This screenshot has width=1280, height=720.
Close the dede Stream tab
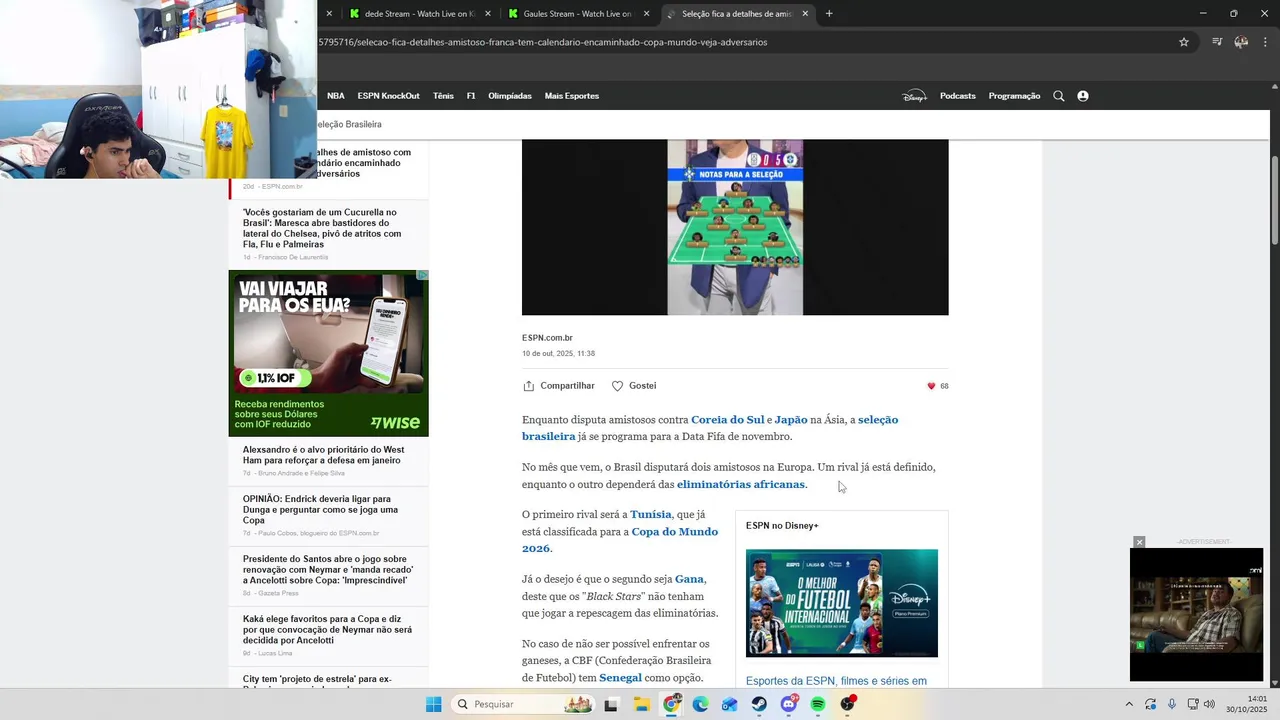pos(488,14)
